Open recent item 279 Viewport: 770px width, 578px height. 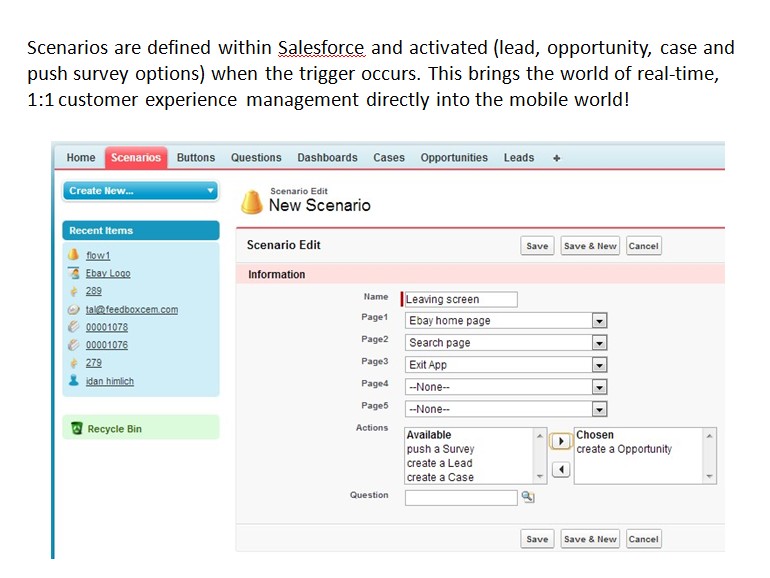click(93, 362)
